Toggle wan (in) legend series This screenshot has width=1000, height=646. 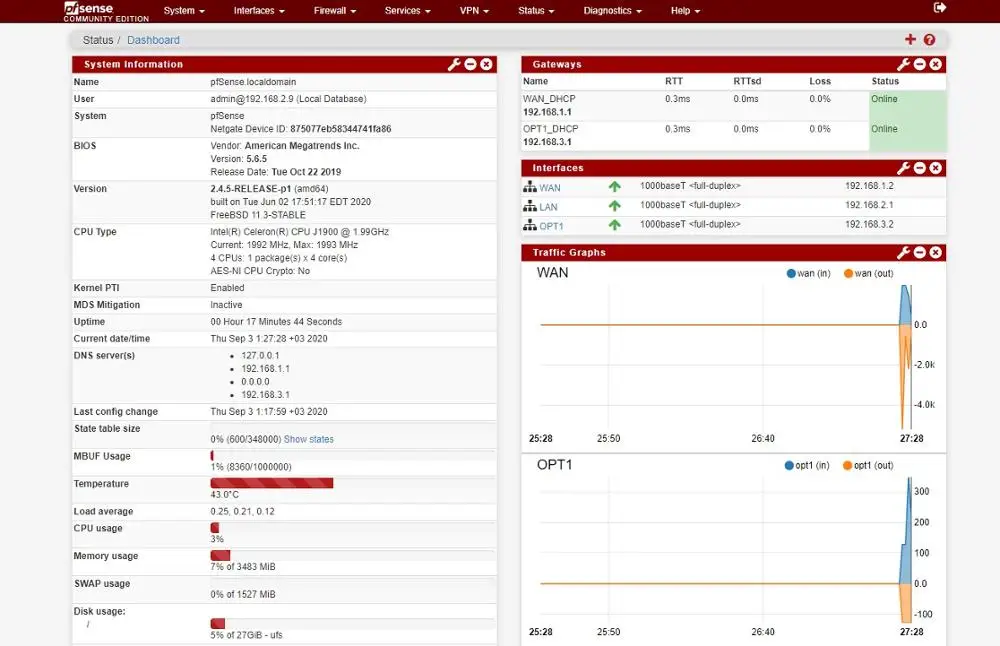[x=808, y=274]
